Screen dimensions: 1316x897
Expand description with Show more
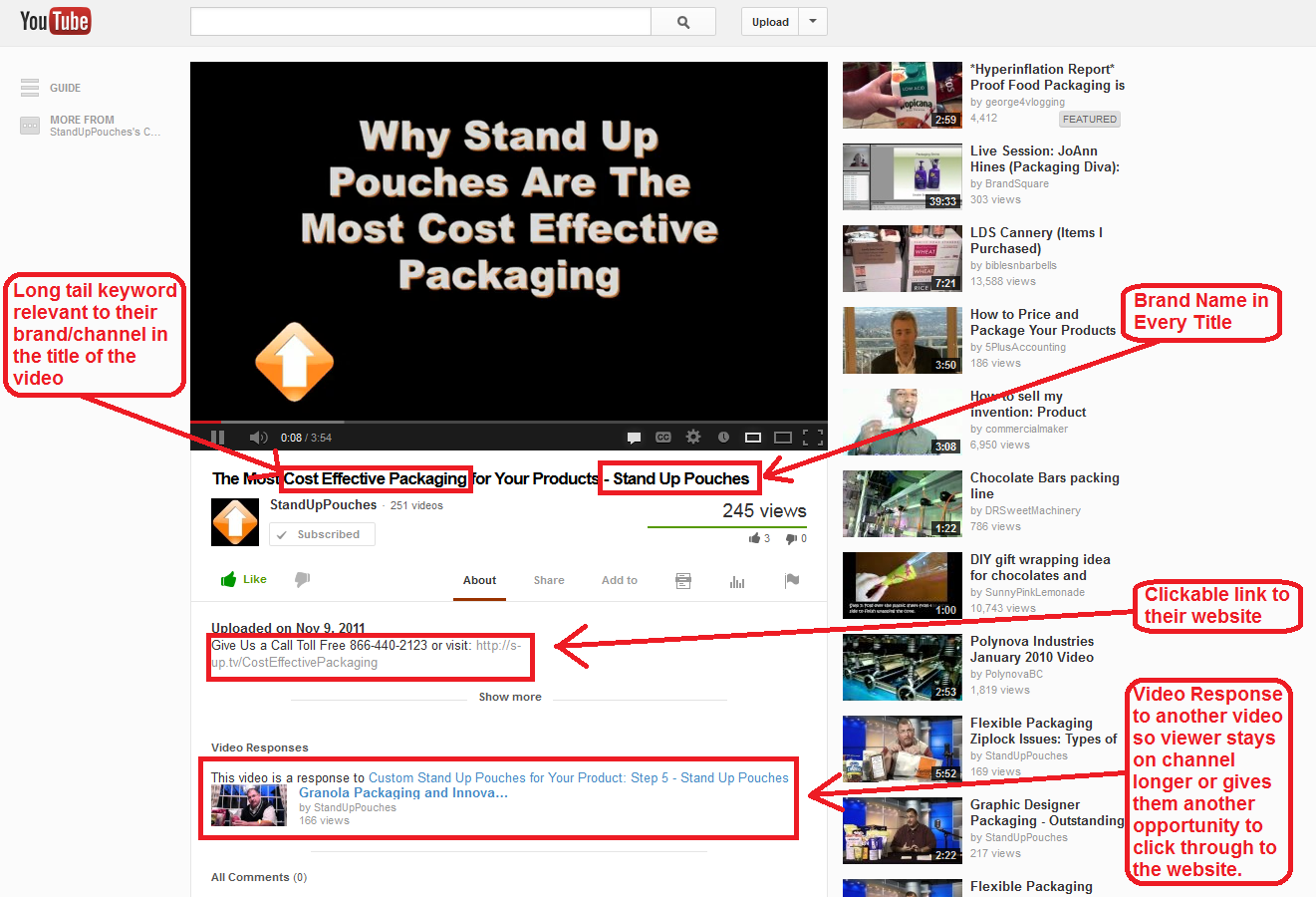(510, 697)
